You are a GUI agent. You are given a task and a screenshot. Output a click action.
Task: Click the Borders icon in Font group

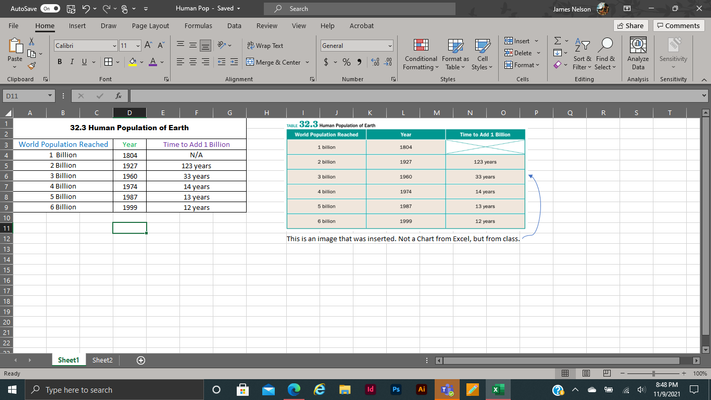point(108,62)
